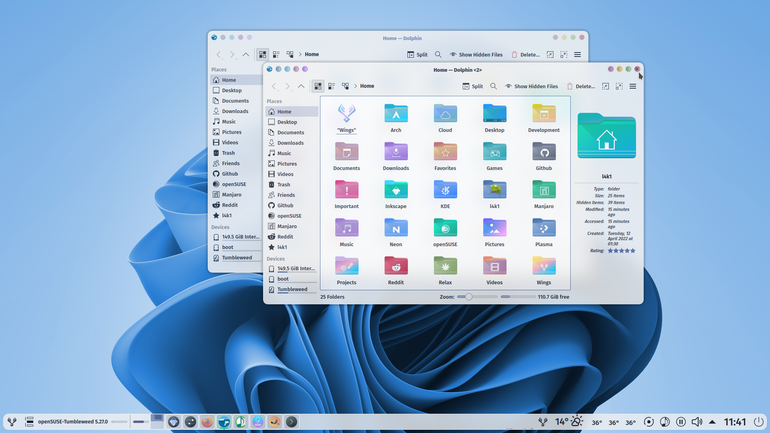This screenshot has height=433, width=770.
Task: Switch to Icons view mode in front Dolphin
Action: click(x=318, y=86)
